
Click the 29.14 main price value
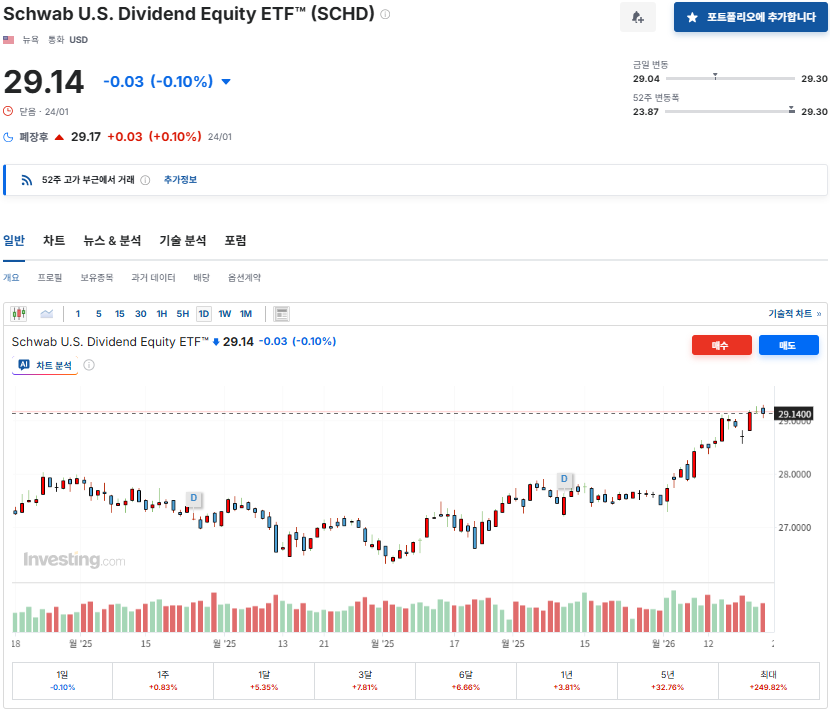click(44, 82)
